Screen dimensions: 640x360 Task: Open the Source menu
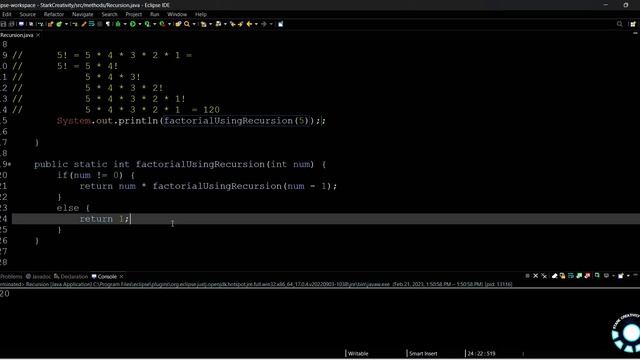tap(28, 14)
